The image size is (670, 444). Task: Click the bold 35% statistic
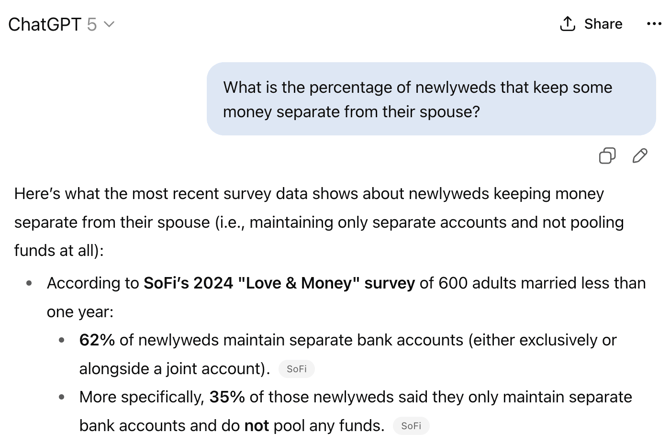click(227, 397)
